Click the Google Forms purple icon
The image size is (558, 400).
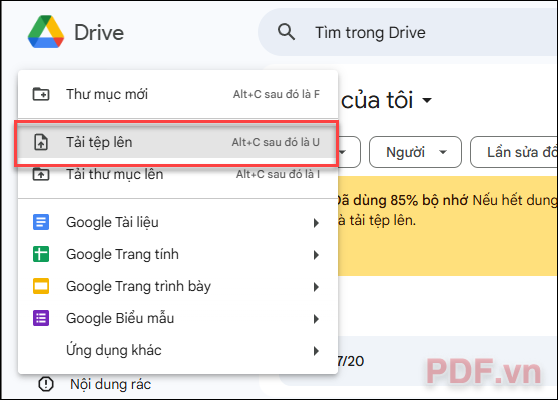(41, 318)
